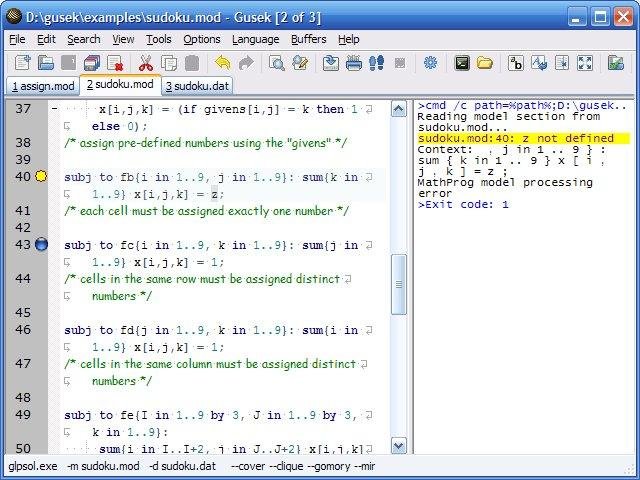Undo last edit with yellow arrow
Image resolution: width=640 pixels, height=480 pixels.
click(223, 63)
